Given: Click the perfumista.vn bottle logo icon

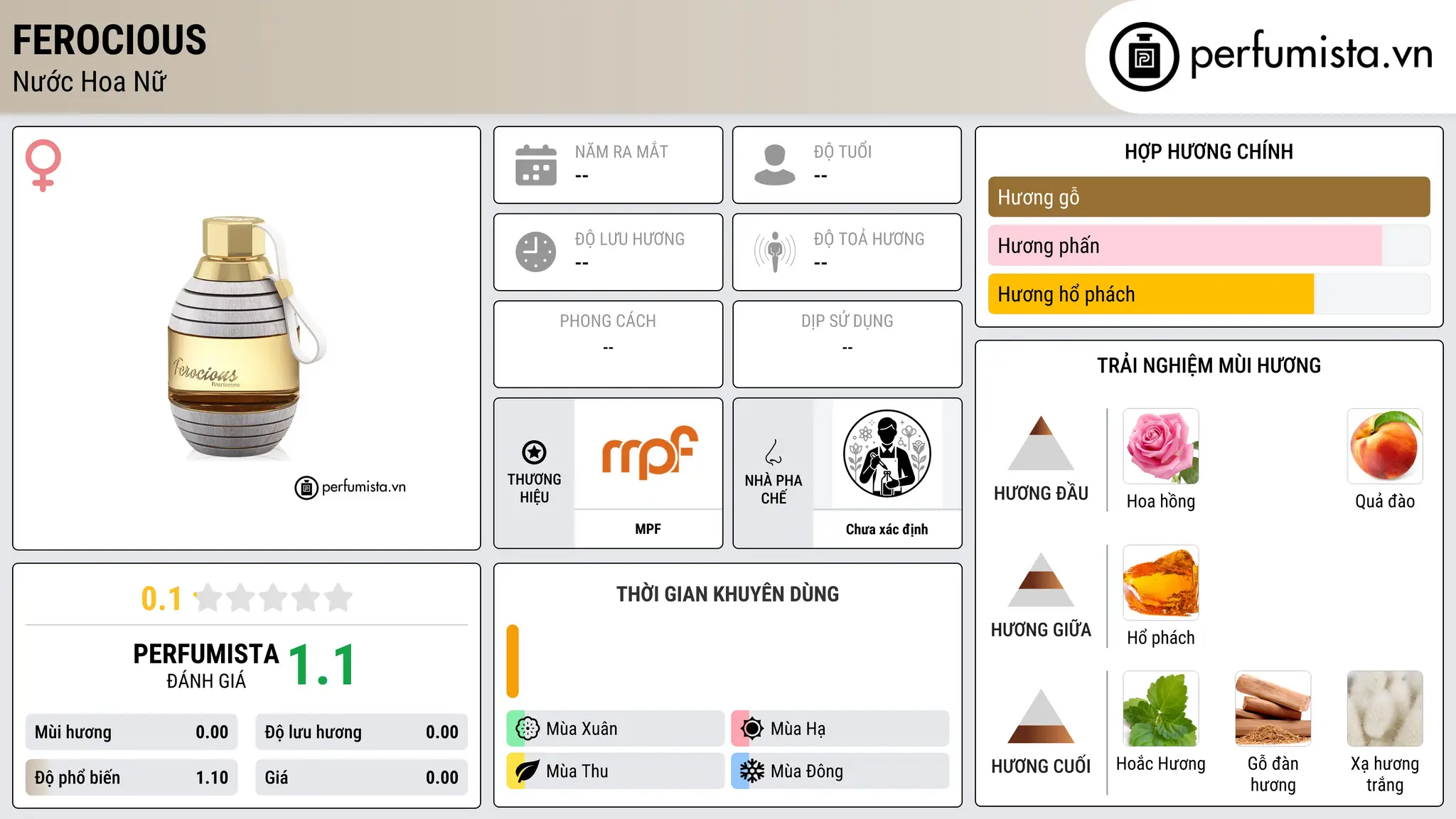Looking at the screenshot, I should tap(1144, 57).
